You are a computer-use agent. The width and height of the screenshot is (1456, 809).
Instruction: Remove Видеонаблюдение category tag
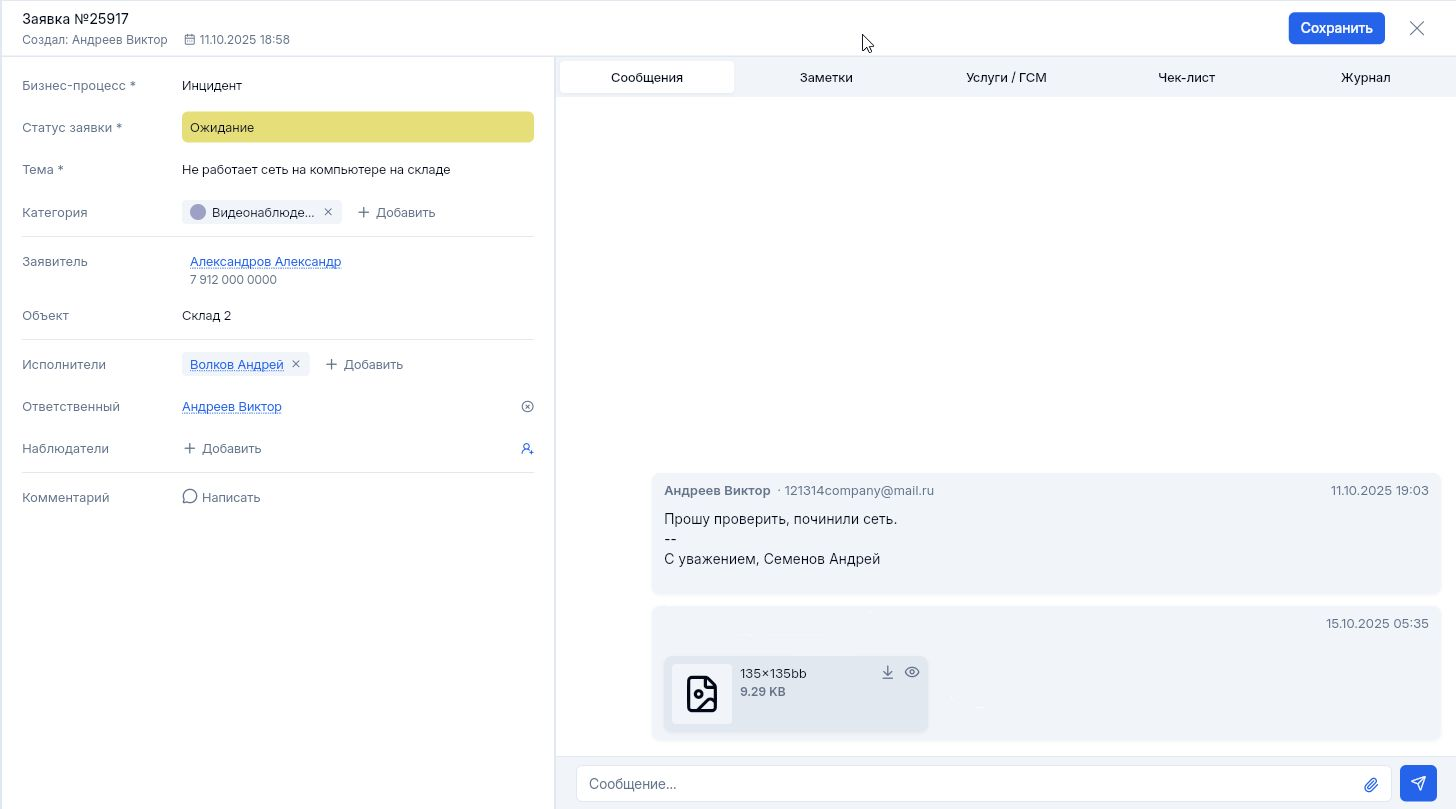tap(328, 212)
